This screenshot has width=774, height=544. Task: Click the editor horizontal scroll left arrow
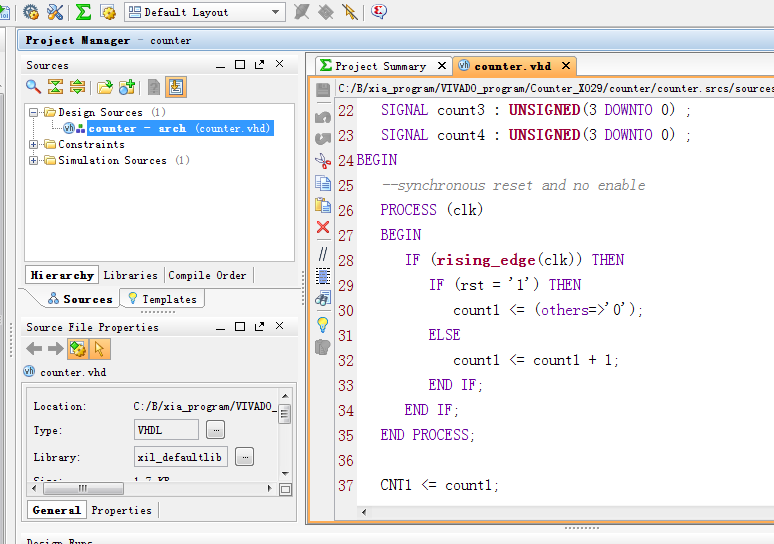click(364, 512)
